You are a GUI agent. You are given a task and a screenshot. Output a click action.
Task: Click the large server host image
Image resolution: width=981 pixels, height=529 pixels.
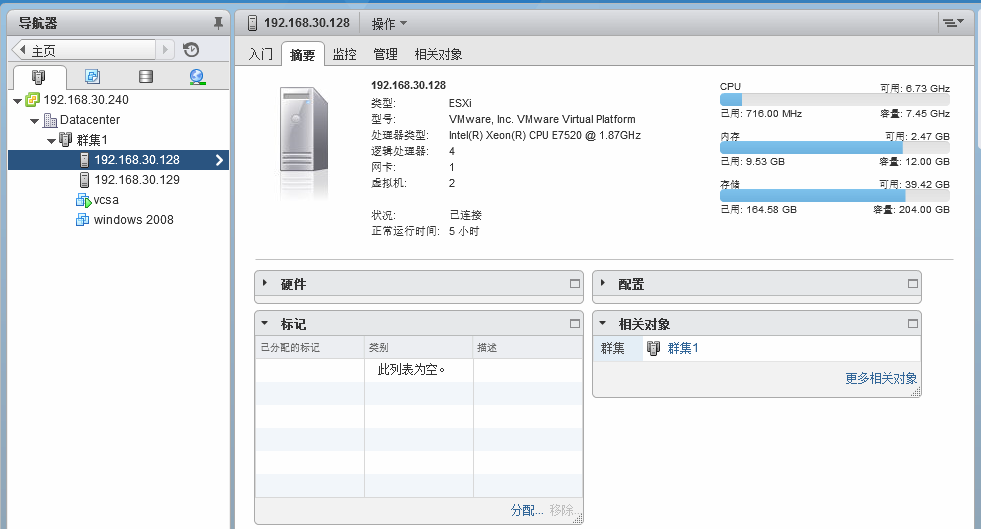coord(303,131)
